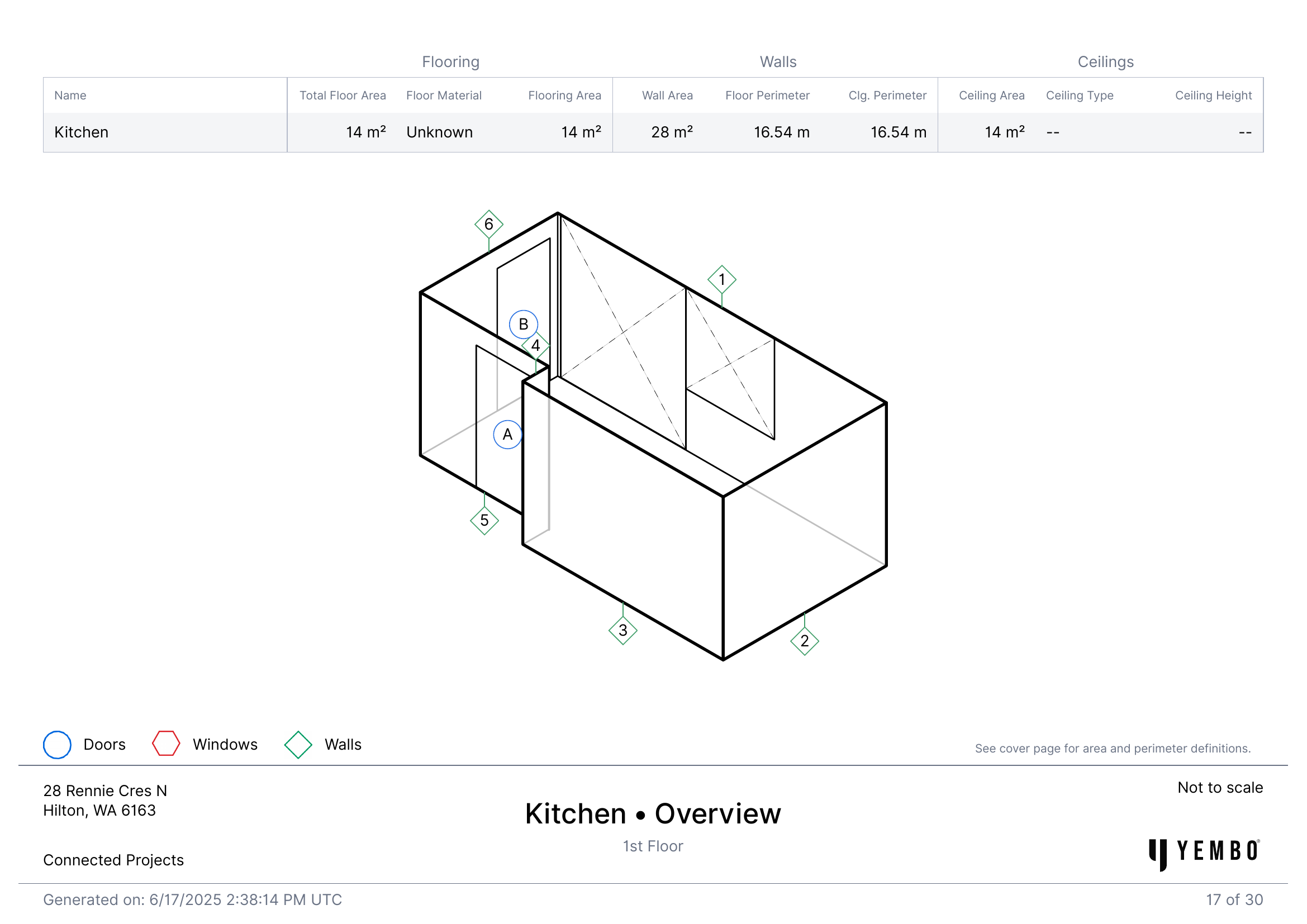Screen dimensions: 1307x924
Task: Click door marker A circle
Action: (x=508, y=435)
